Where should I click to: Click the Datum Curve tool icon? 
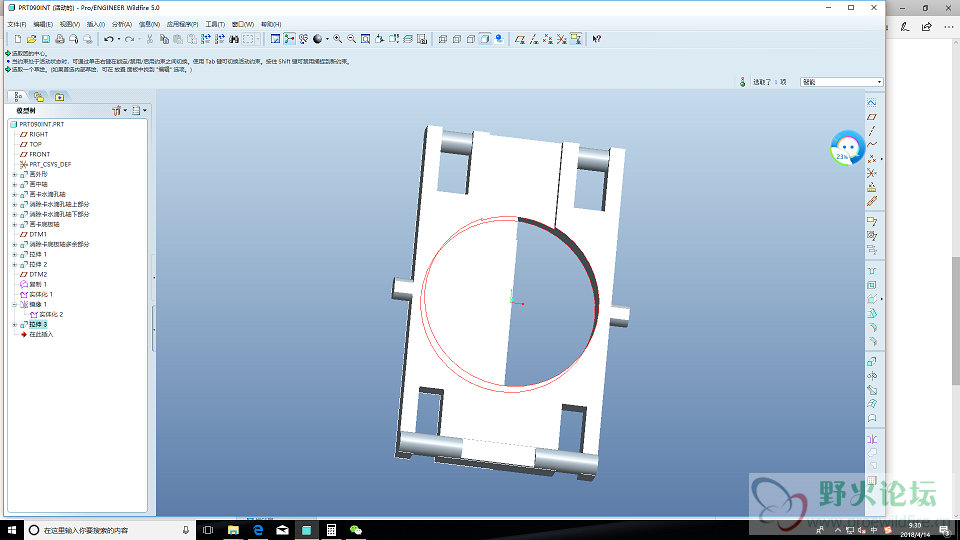tap(872, 145)
